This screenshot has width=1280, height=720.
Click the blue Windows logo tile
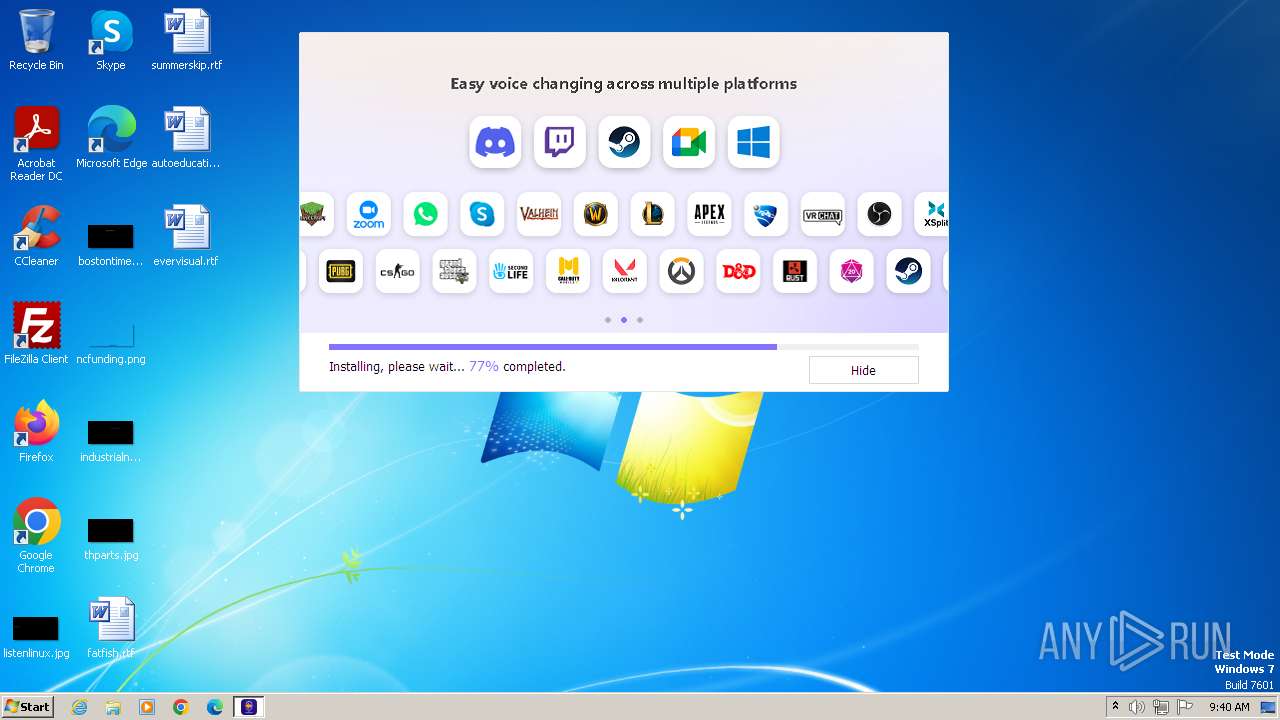[x=753, y=142]
